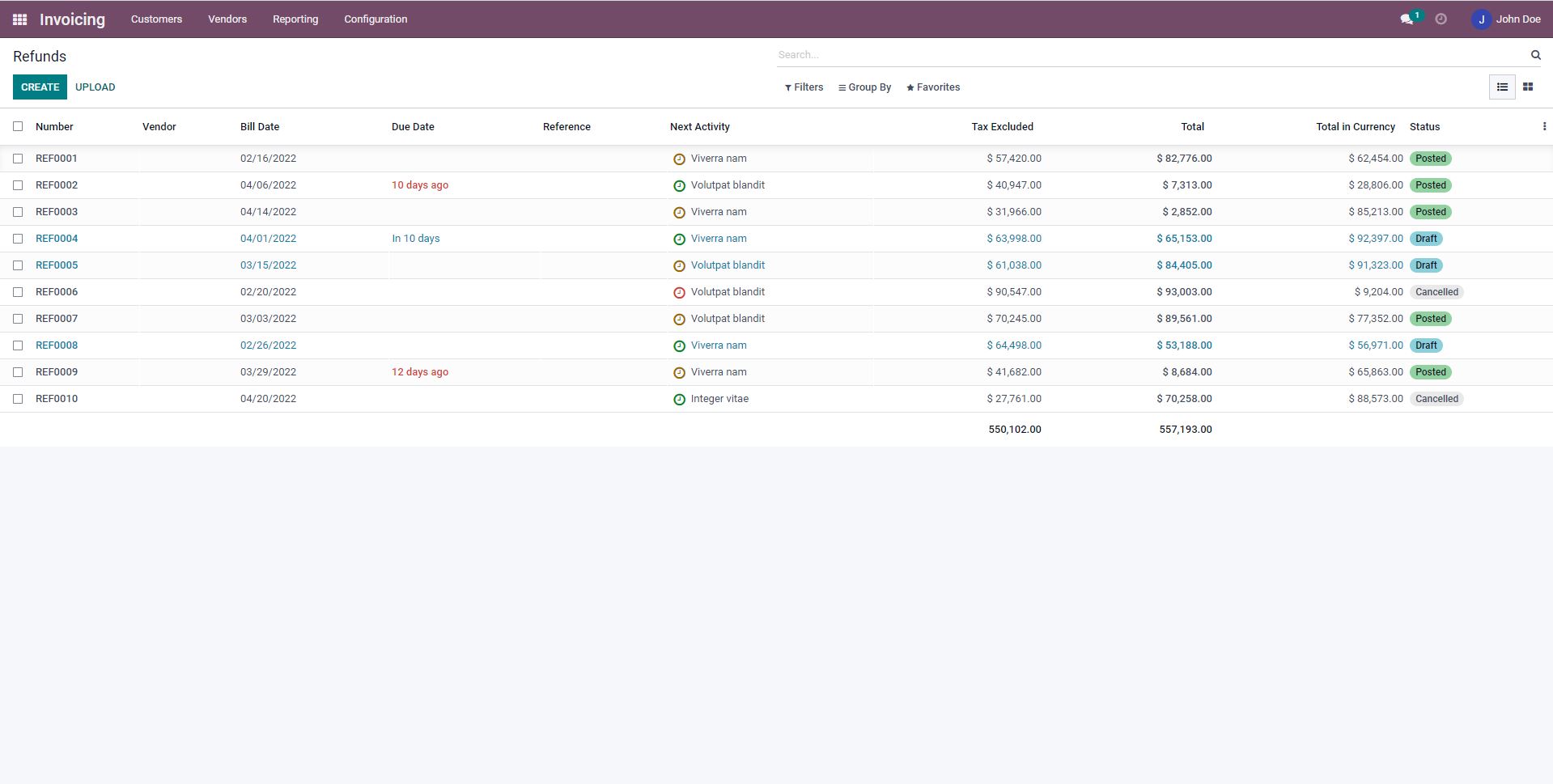
Task: Open the apps grid menu icon
Action: coord(20,19)
